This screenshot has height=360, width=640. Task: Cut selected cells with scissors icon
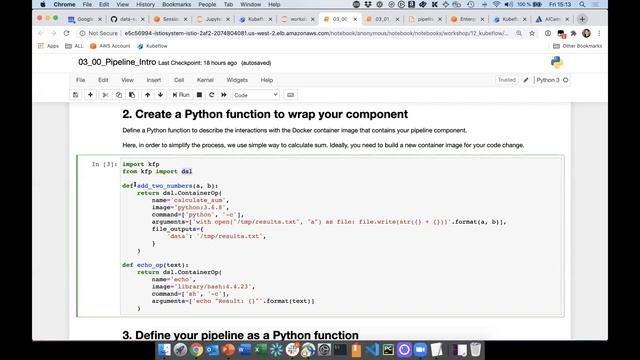click(105, 95)
